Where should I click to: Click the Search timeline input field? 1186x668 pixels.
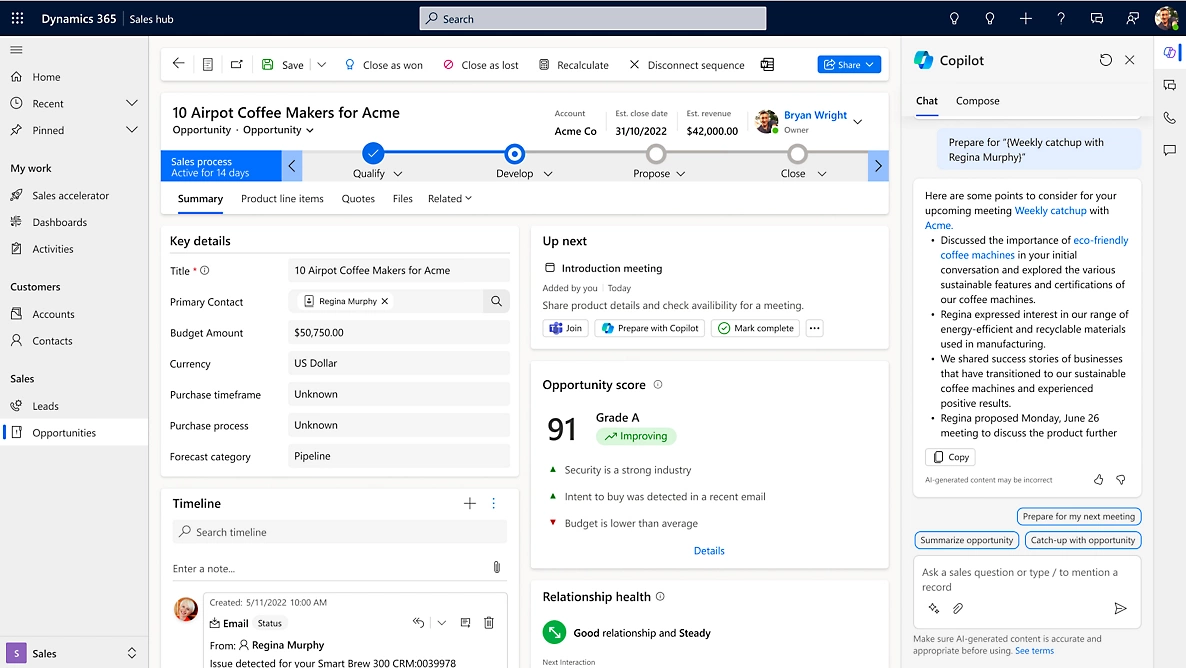[x=340, y=532]
